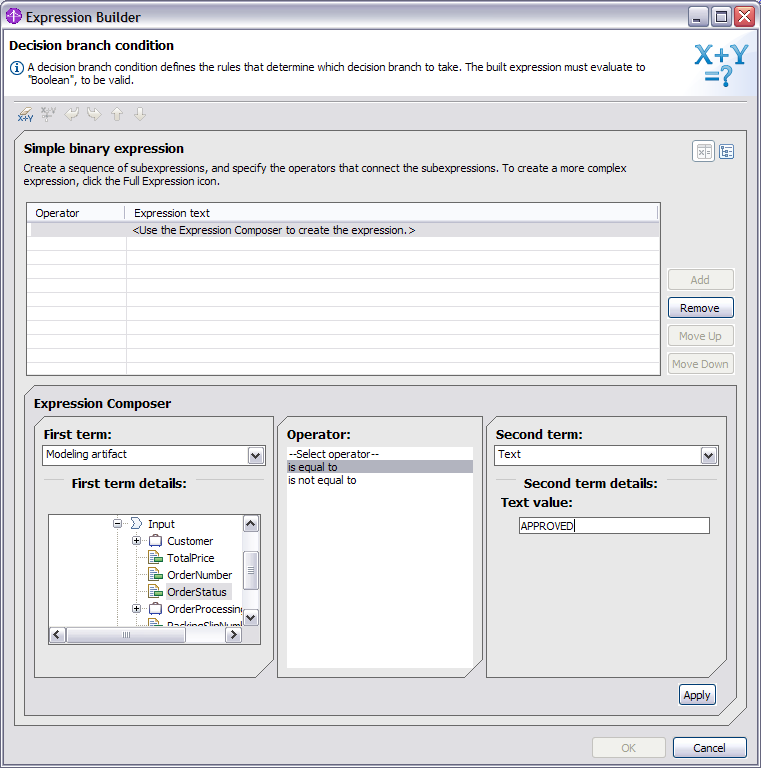Select the 'is equal to' operator
Screen dimensions: 761x768
[x=312, y=467]
